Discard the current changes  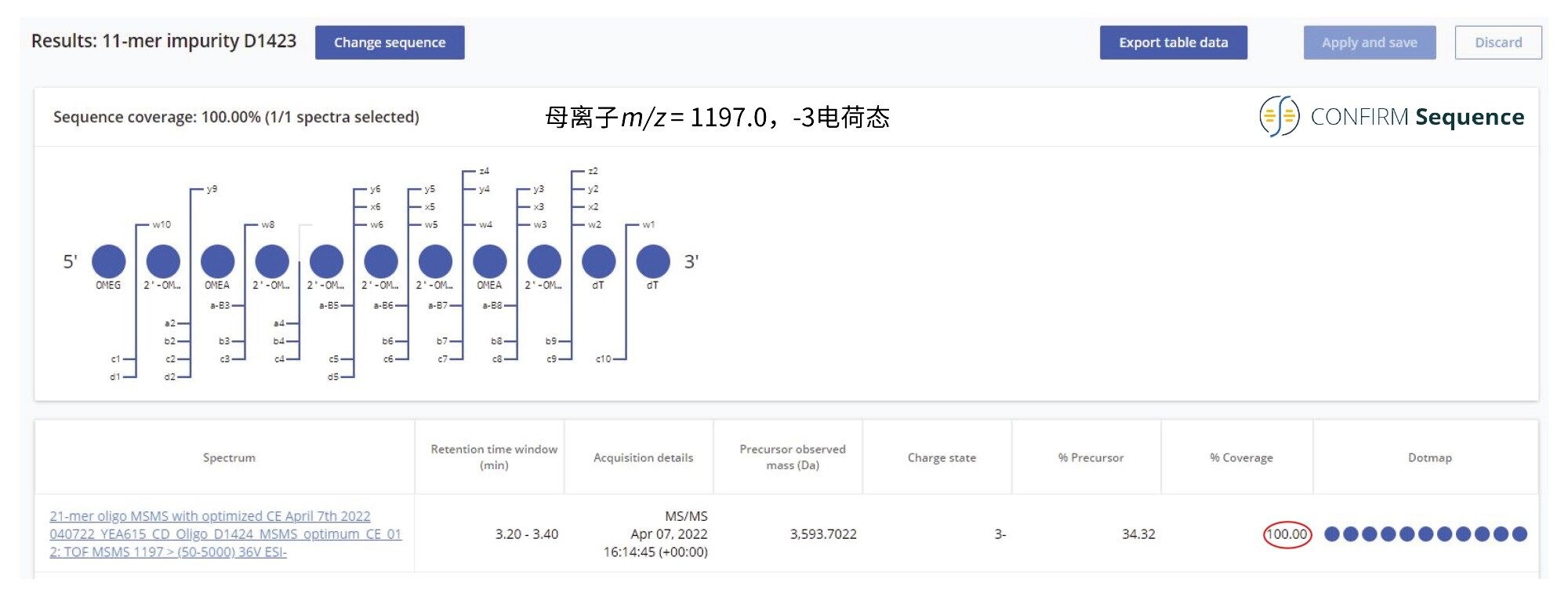(1498, 42)
